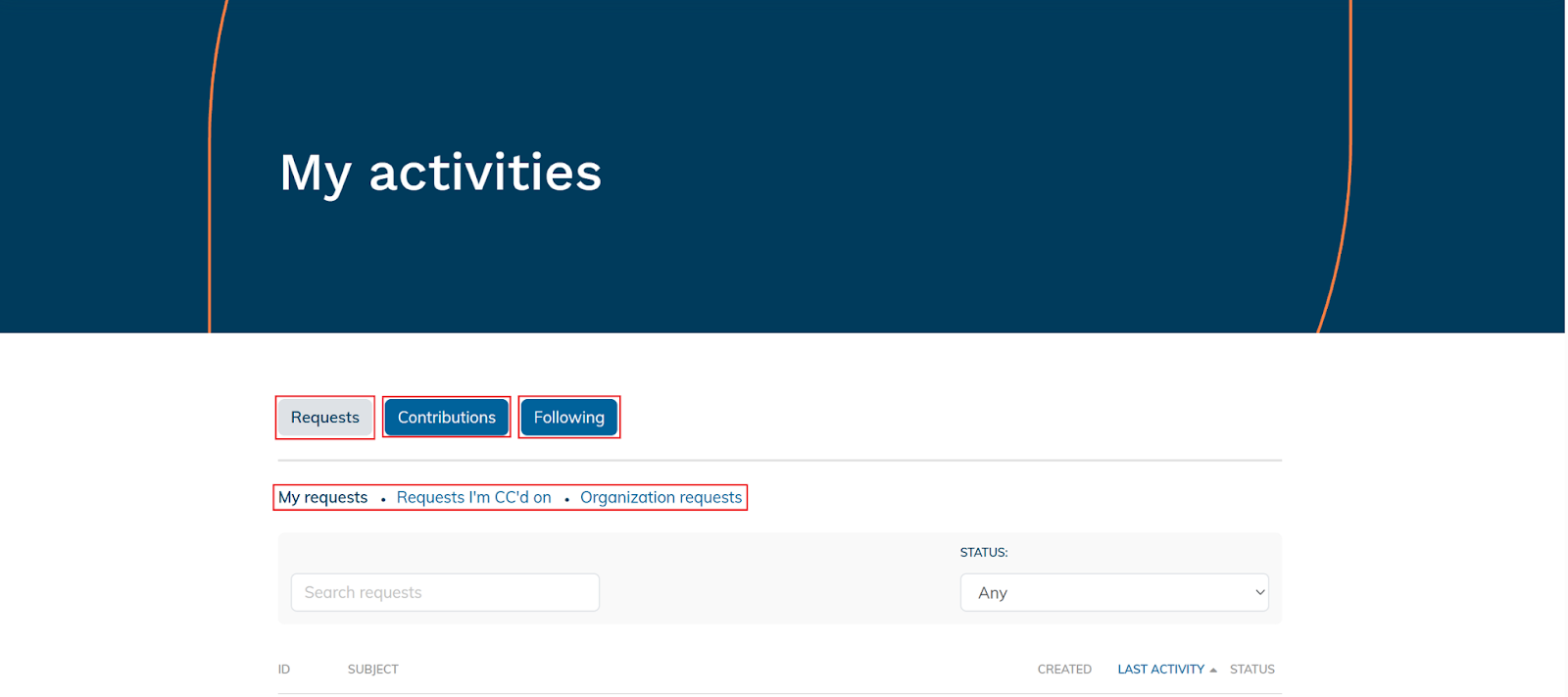Click the bullet separator after My requests

[383, 500]
